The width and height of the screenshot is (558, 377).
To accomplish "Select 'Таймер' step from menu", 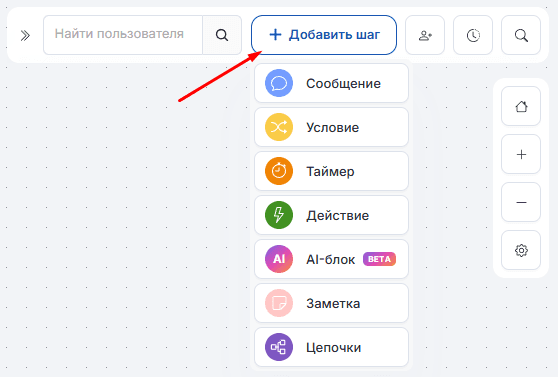I will point(331,171).
